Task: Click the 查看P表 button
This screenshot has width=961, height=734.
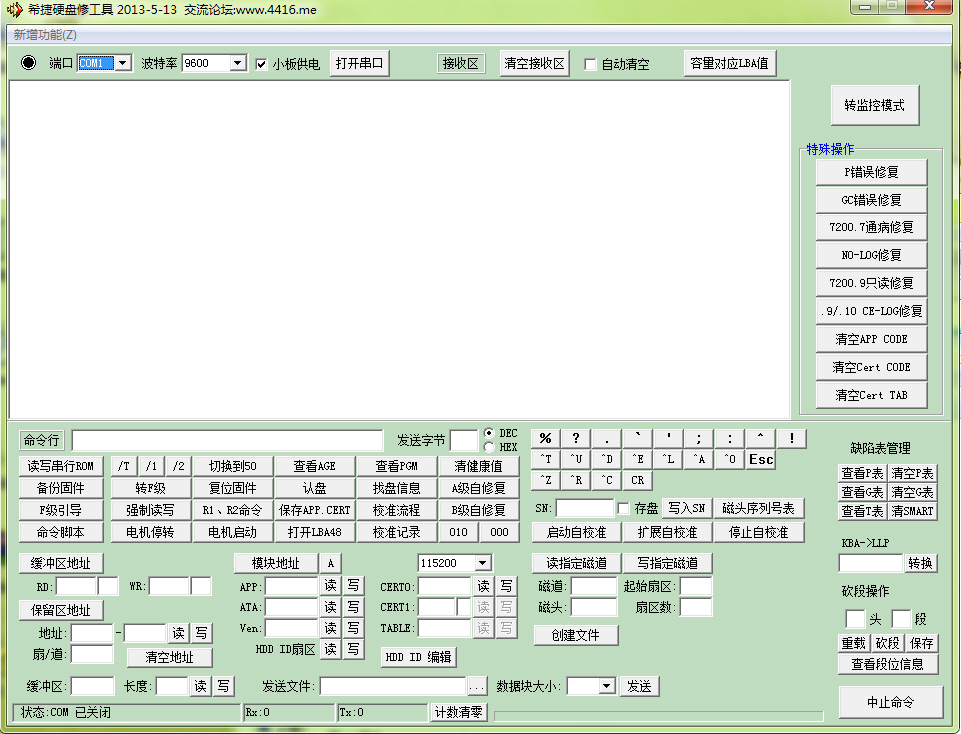Action: (x=862, y=473)
